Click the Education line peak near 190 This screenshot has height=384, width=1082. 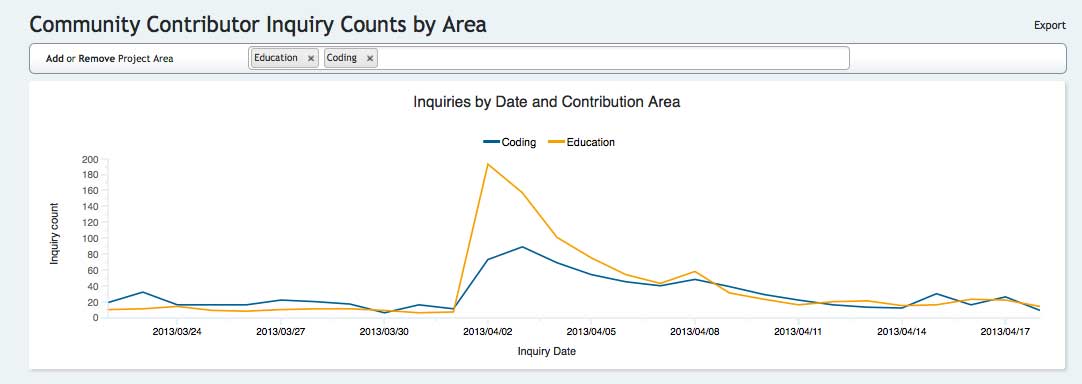(x=488, y=164)
